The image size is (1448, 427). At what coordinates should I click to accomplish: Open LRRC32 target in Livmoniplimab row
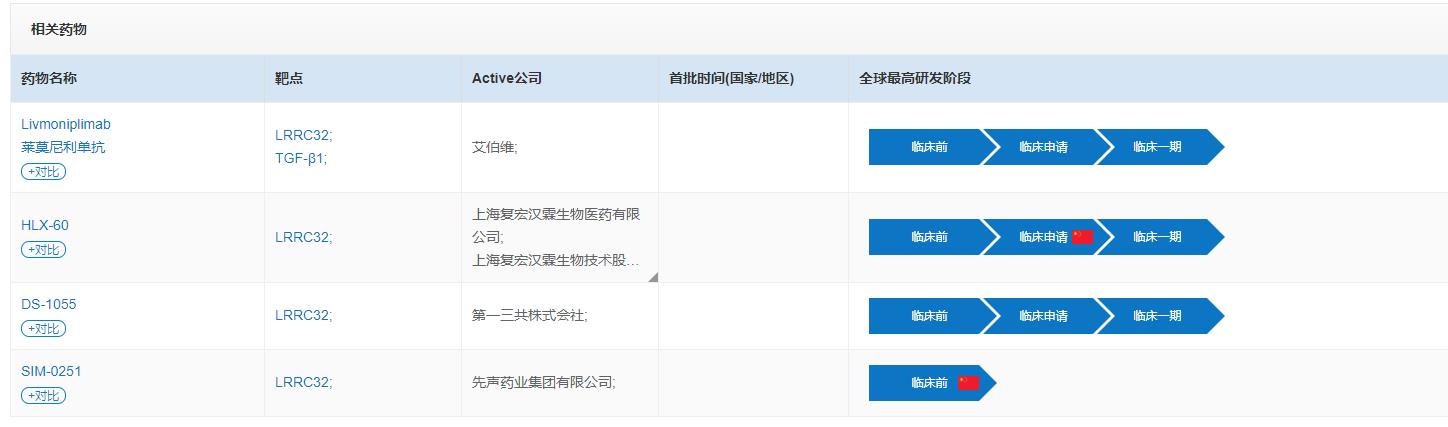(x=303, y=135)
